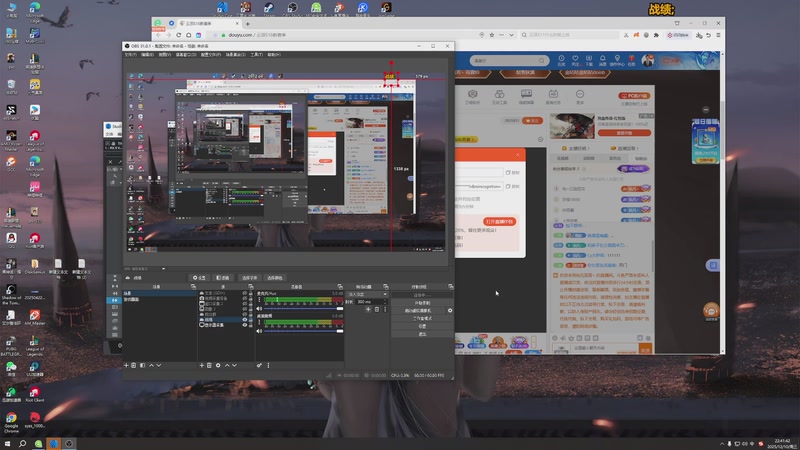The image size is (800, 450).
Task: Move scene down using Scenes panel arrow
Action: tap(159, 365)
